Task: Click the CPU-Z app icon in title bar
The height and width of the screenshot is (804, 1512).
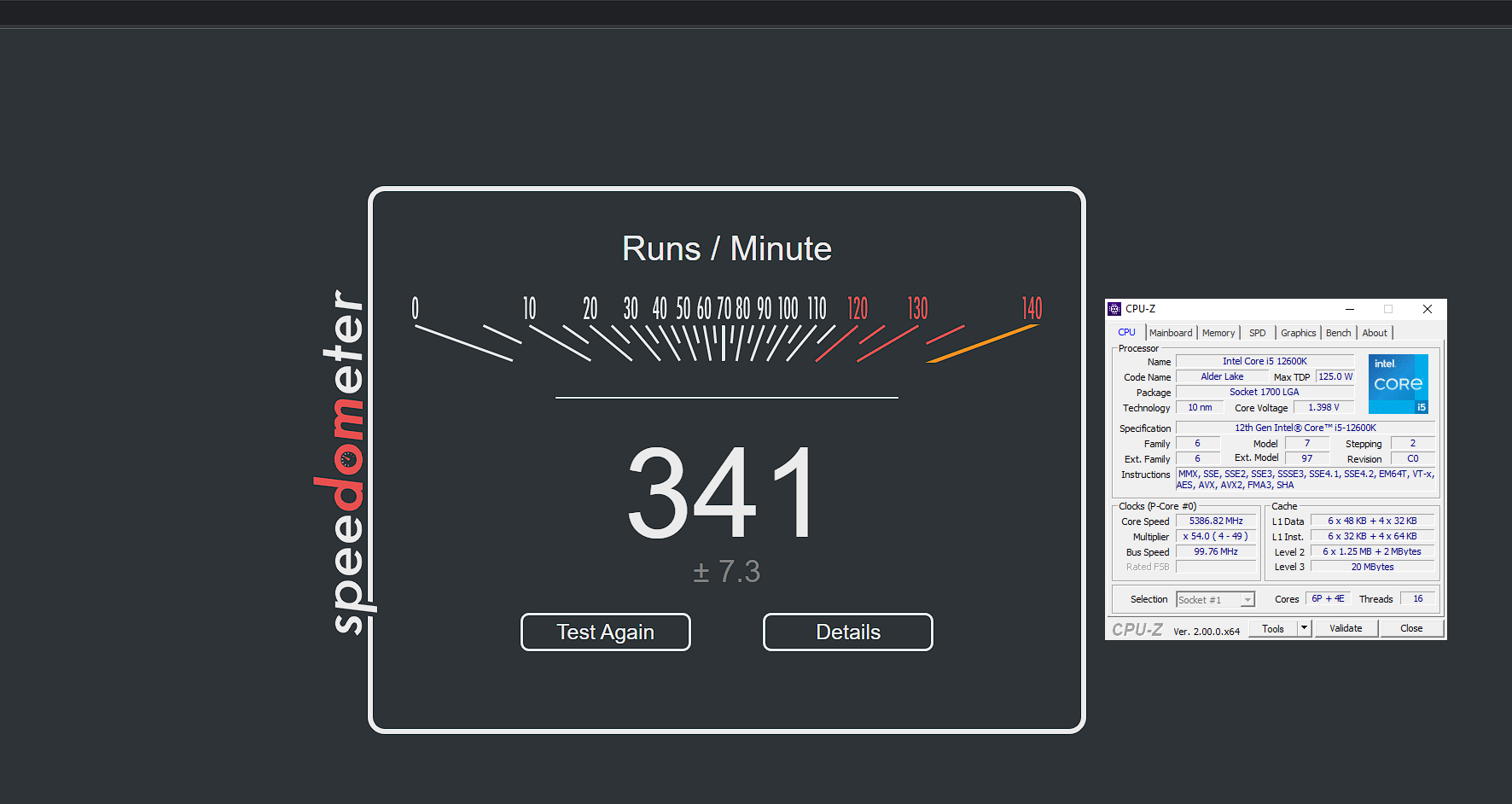Action: point(1114,309)
